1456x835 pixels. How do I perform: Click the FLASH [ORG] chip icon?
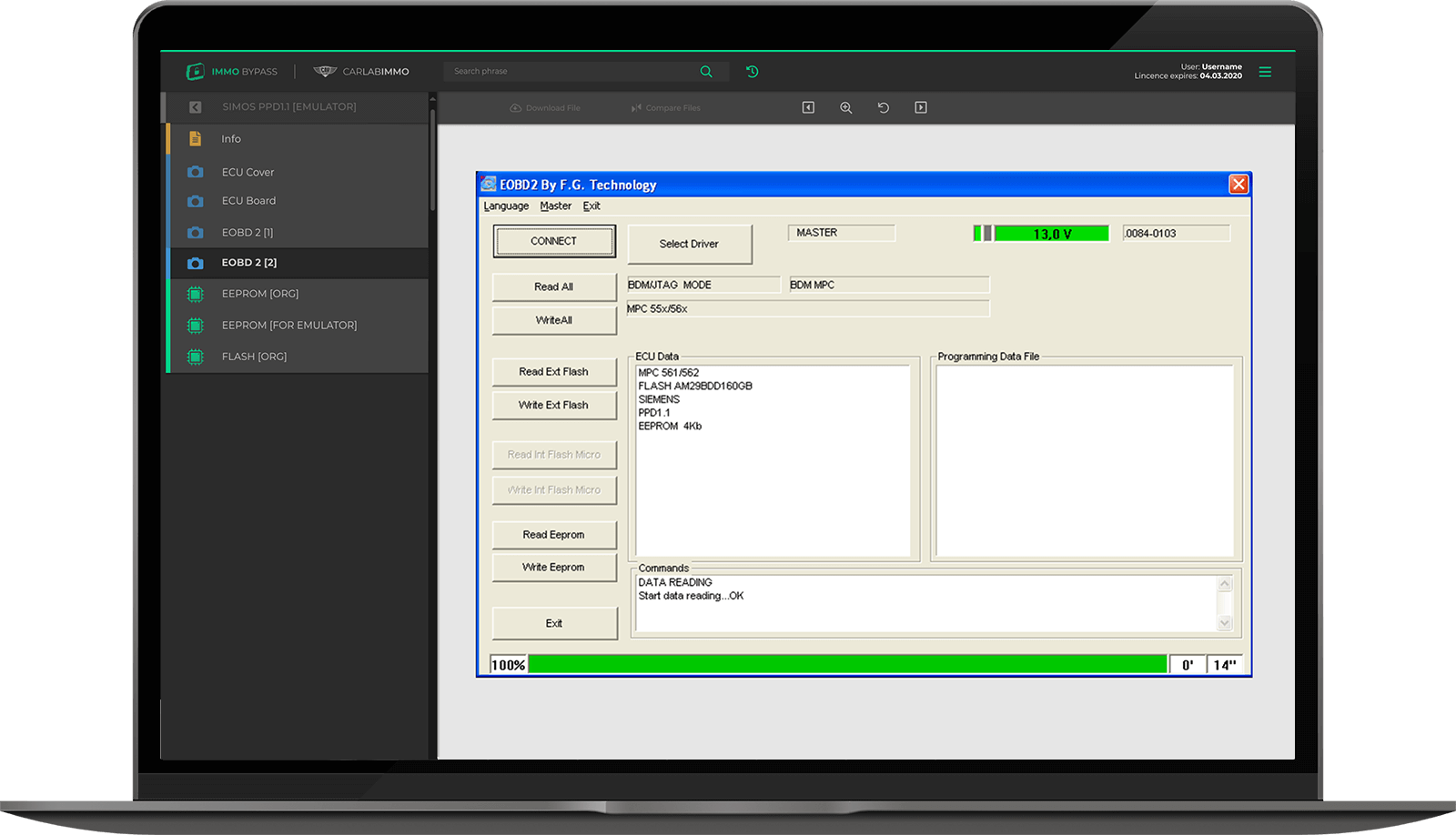tap(195, 357)
